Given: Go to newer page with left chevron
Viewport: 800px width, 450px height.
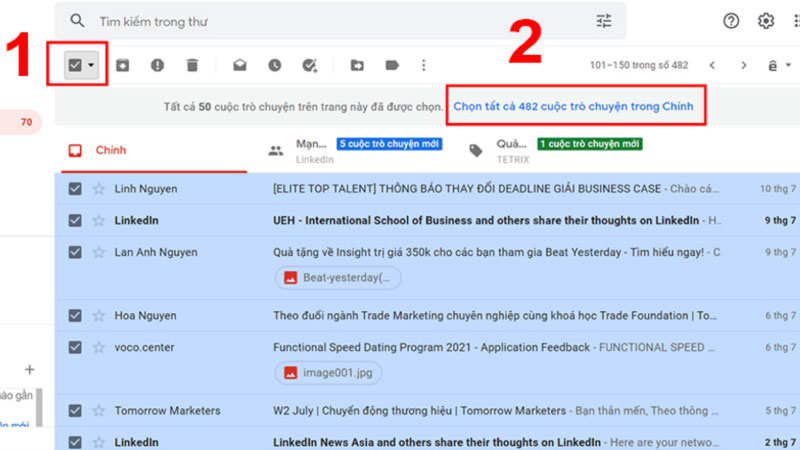Looking at the screenshot, I should (712, 65).
